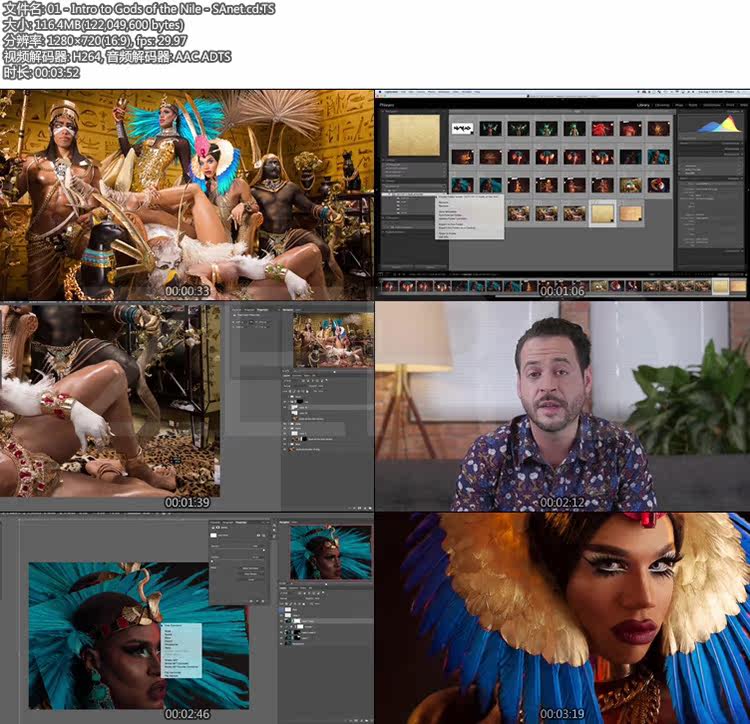
Task: Select the highlighted gold filmstrip thumbnail
Action: (720, 286)
